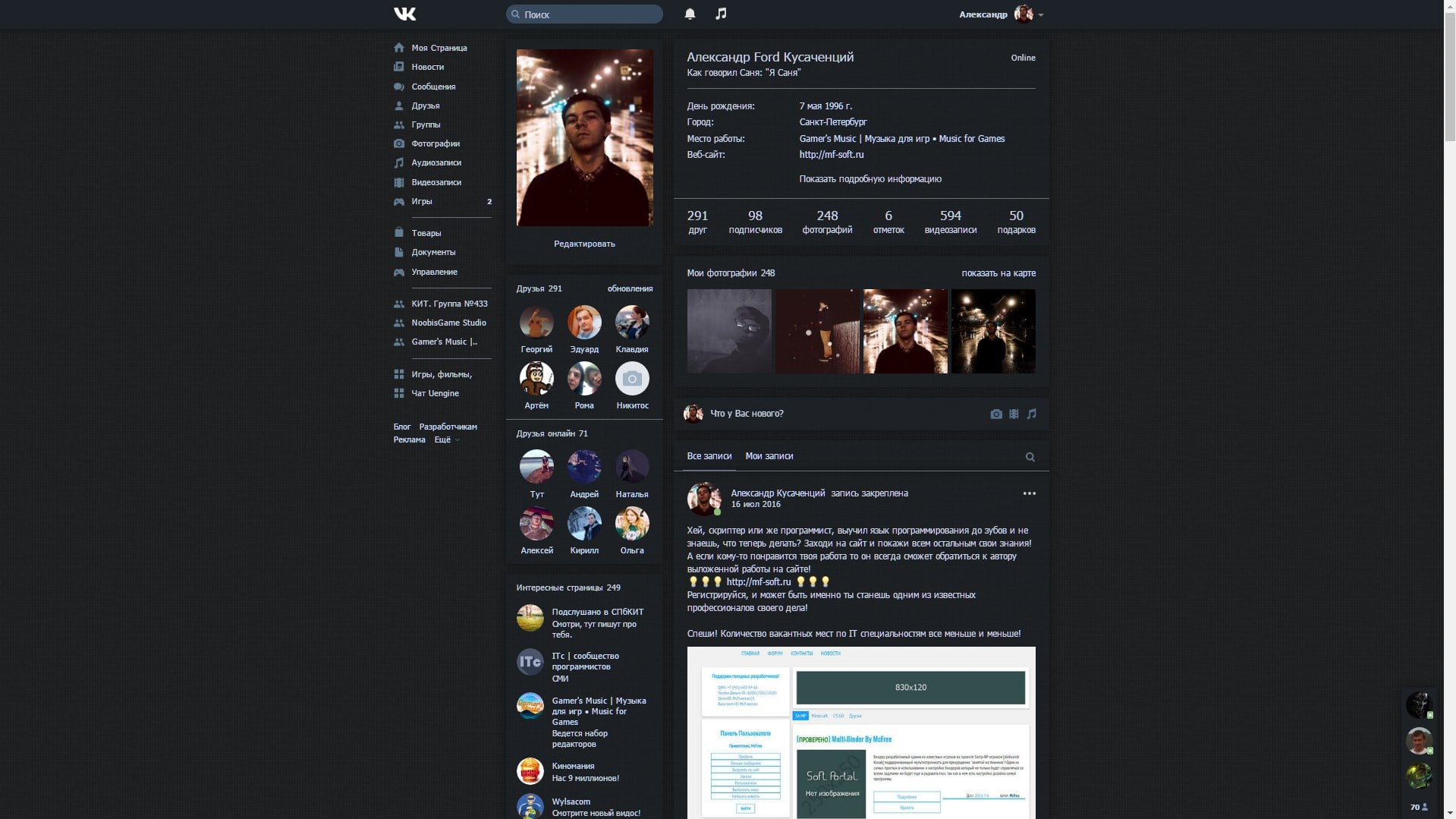Open 'Wylsacom' page link
Viewport: 1456px width, 819px height.
point(571,802)
